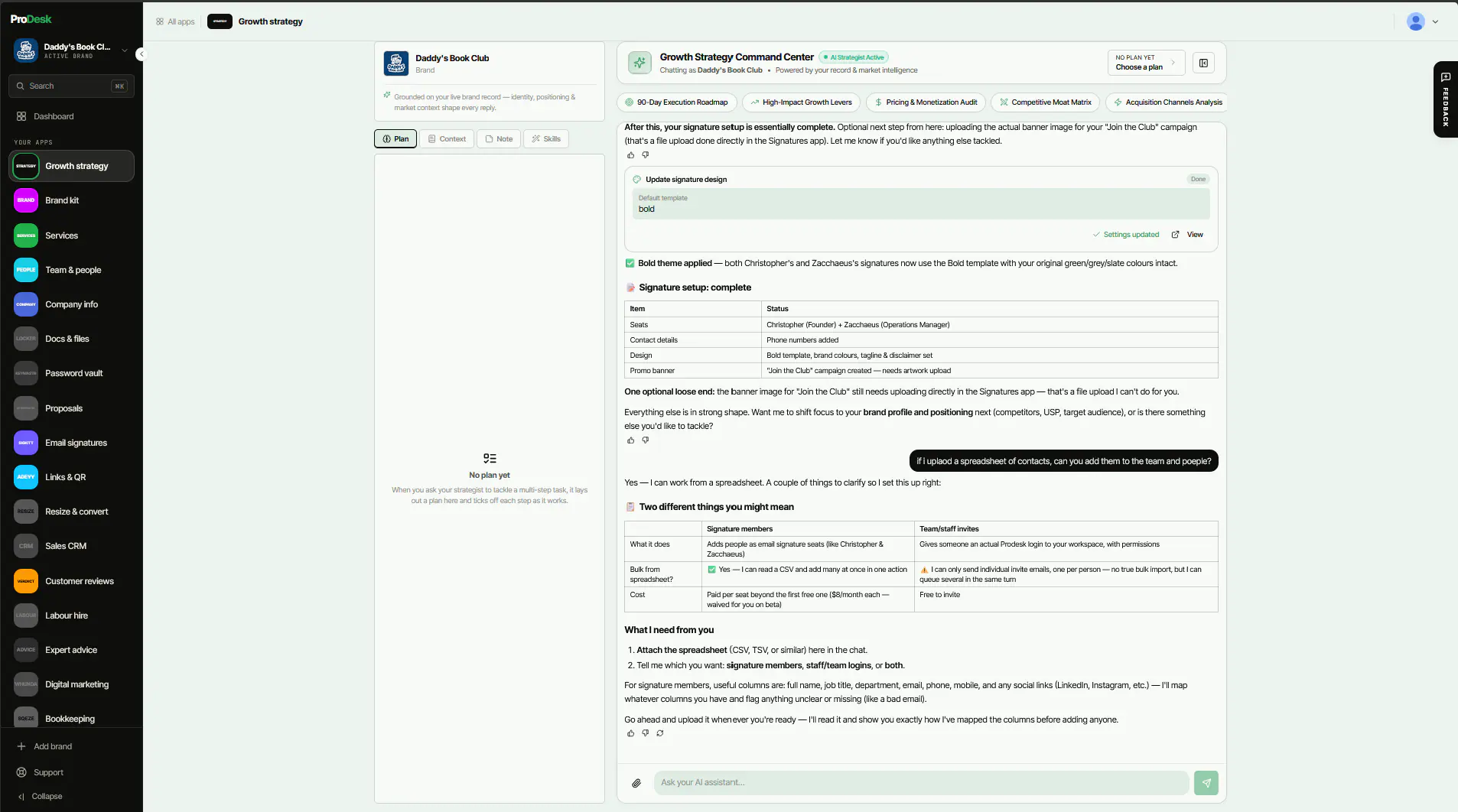The image size is (1458, 812).
Task: Select High-Impact Growth Levers prompt
Action: pyautogui.click(x=801, y=102)
